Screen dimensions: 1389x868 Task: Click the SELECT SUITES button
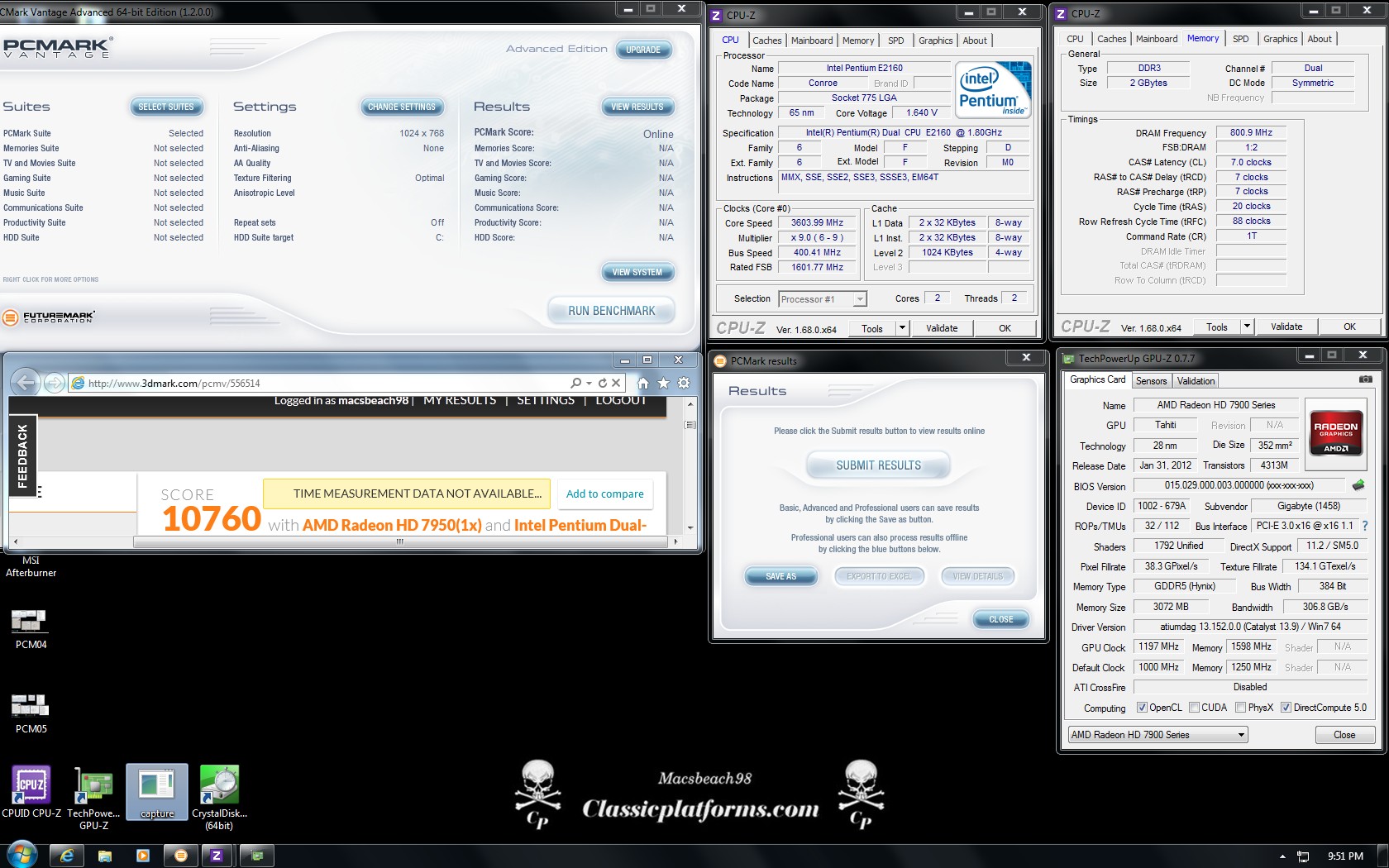point(166,107)
